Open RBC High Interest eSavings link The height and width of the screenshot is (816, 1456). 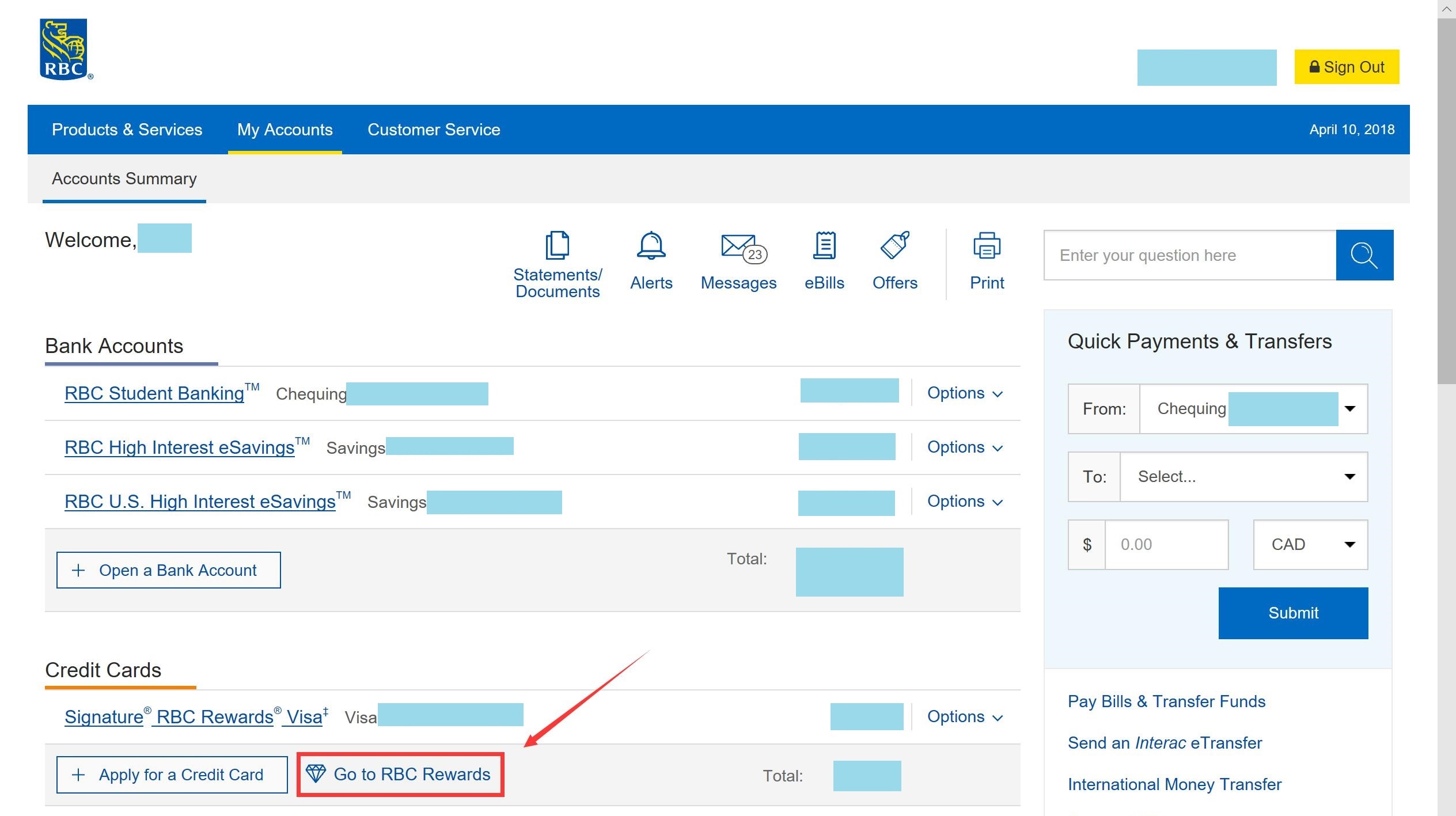click(180, 447)
